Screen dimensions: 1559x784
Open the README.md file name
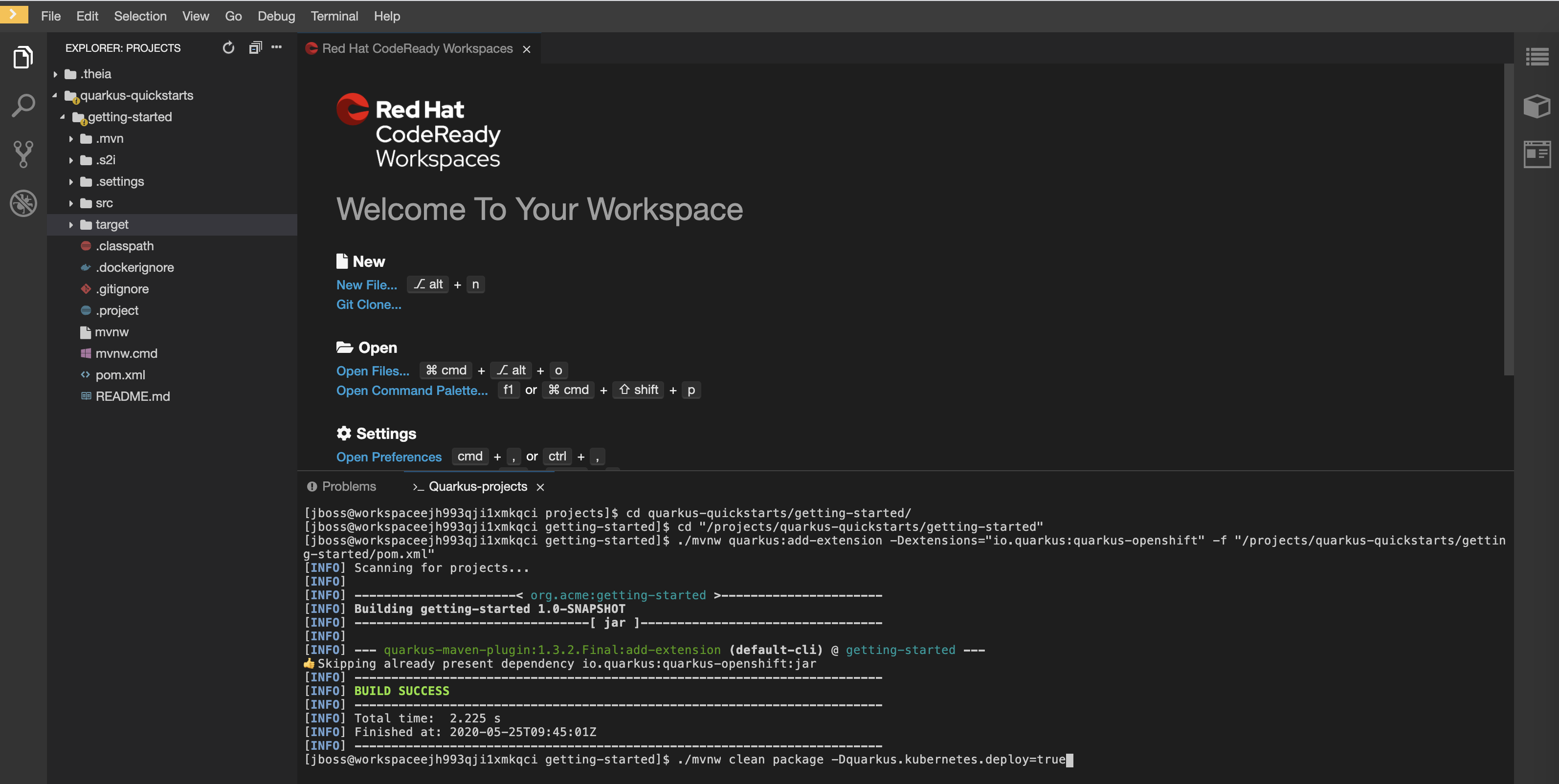point(133,396)
